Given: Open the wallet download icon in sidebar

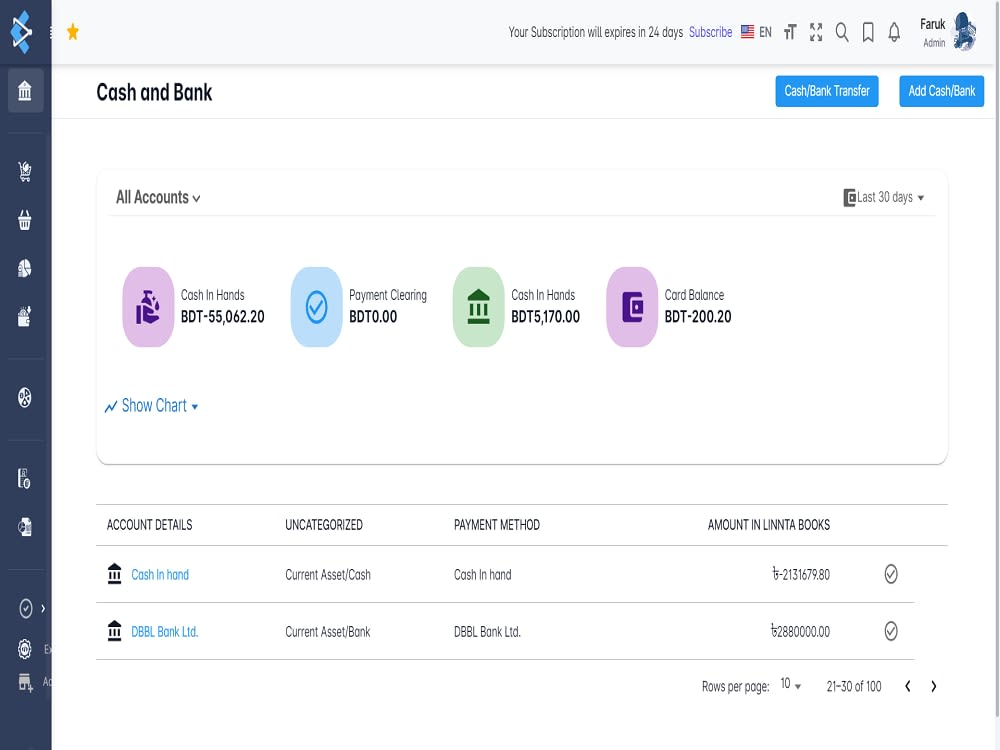Looking at the screenshot, I should point(25,316).
